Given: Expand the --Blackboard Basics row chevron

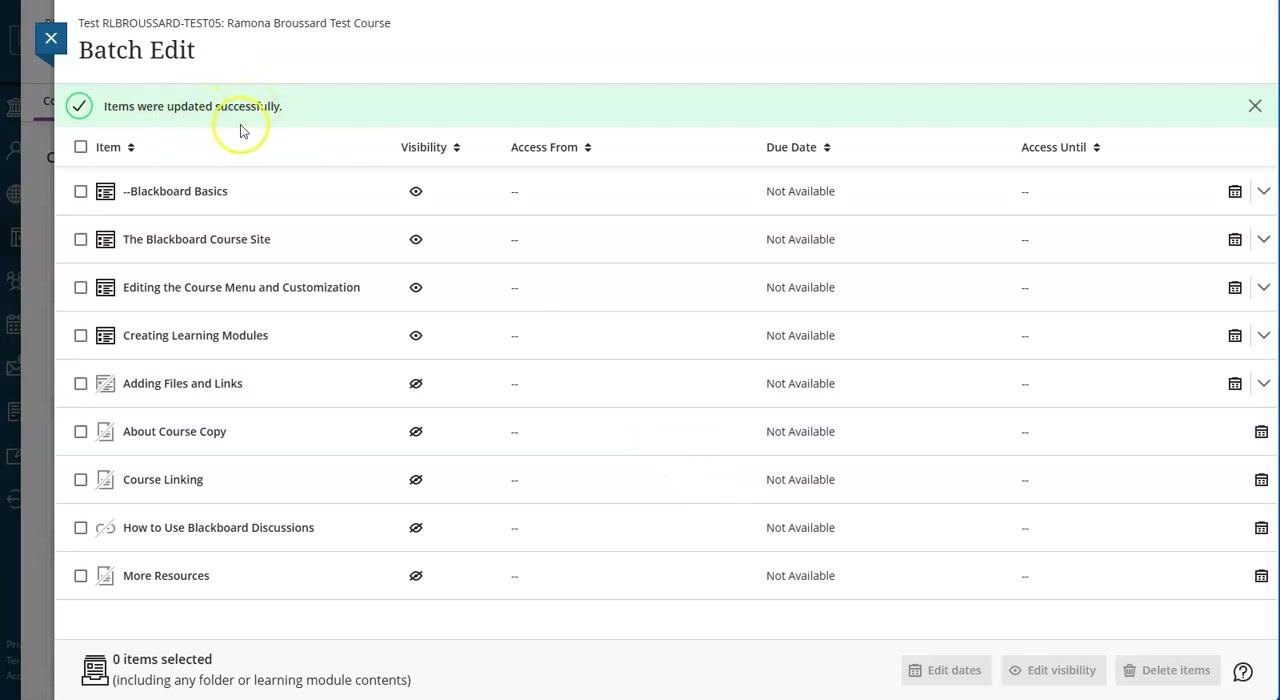Looking at the screenshot, I should [x=1264, y=191].
